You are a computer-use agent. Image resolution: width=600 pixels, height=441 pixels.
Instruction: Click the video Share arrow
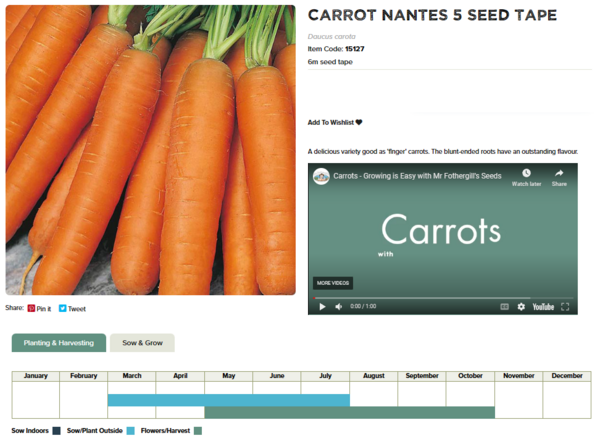coord(559,175)
